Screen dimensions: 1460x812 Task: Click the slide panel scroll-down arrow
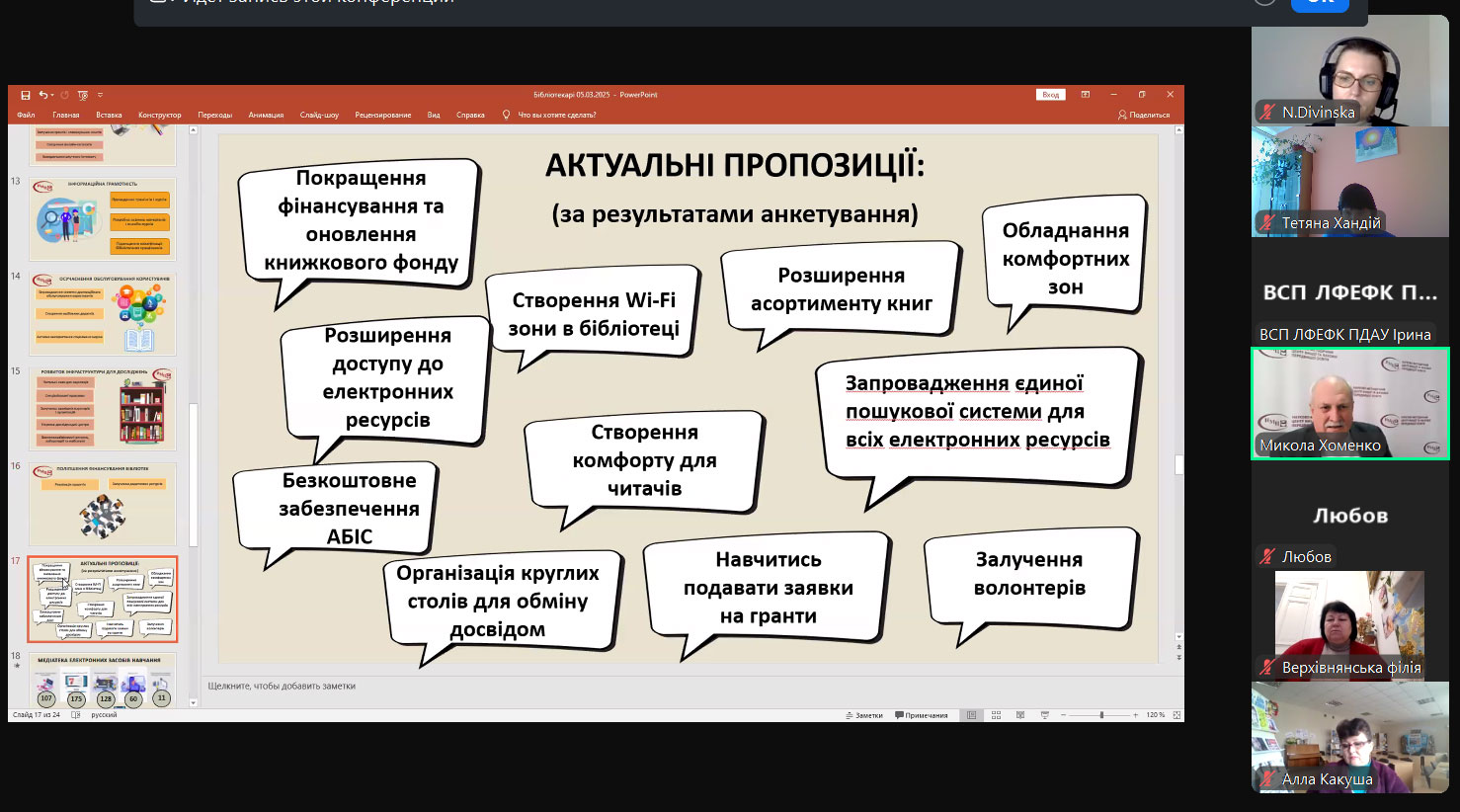pos(193,702)
